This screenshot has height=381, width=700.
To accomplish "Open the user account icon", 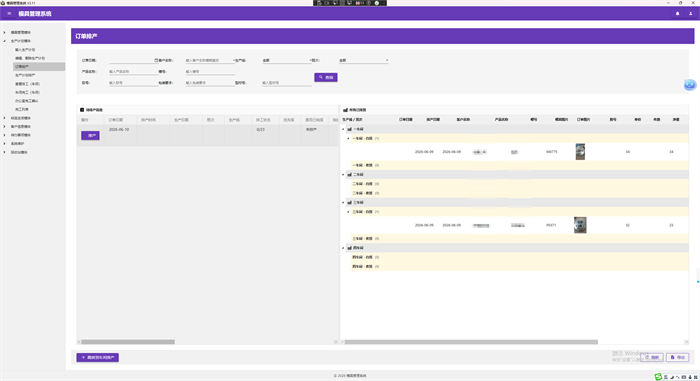I will pyautogui.click(x=690, y=13).
